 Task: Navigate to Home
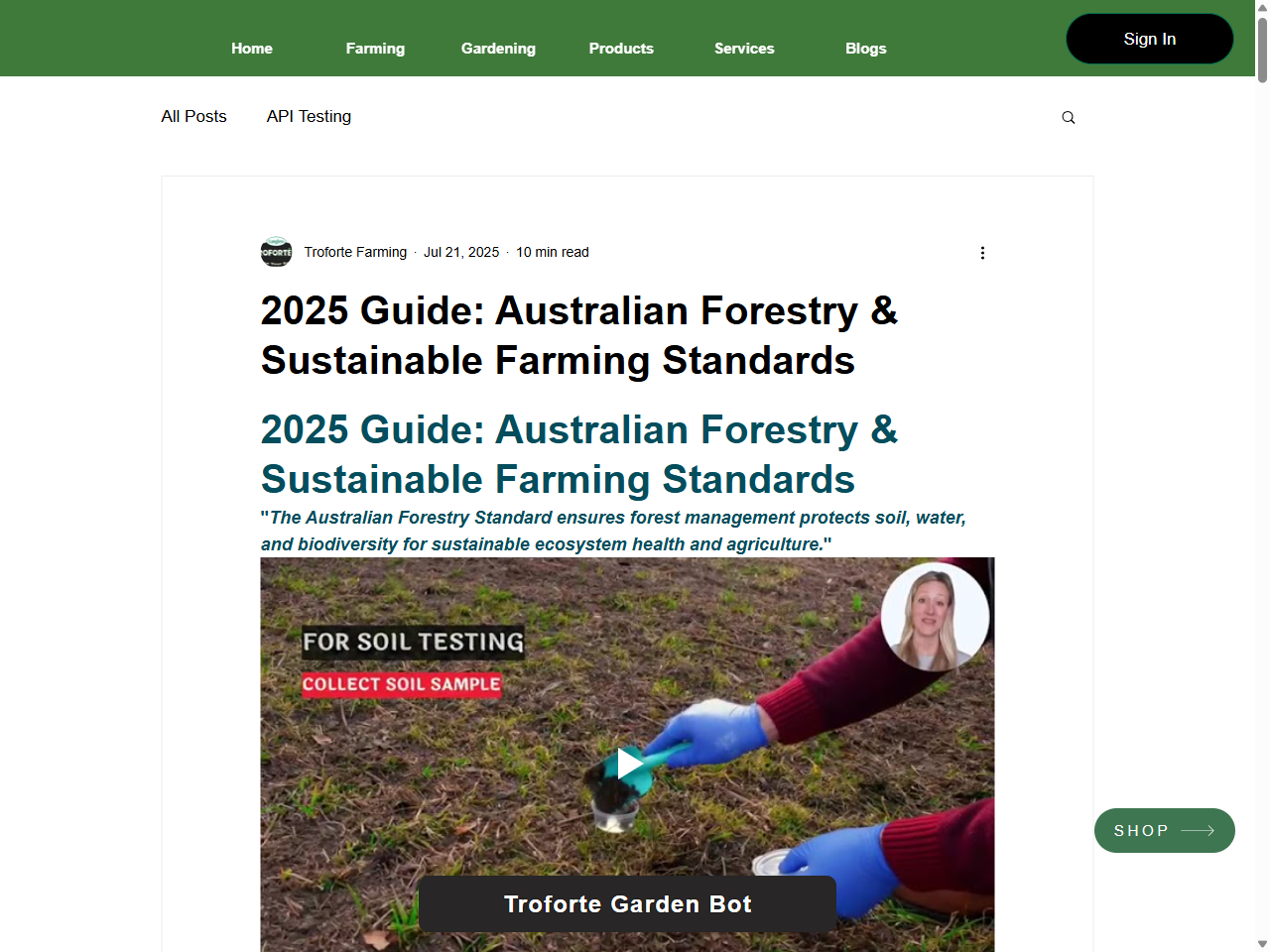[x=251, y=48]
